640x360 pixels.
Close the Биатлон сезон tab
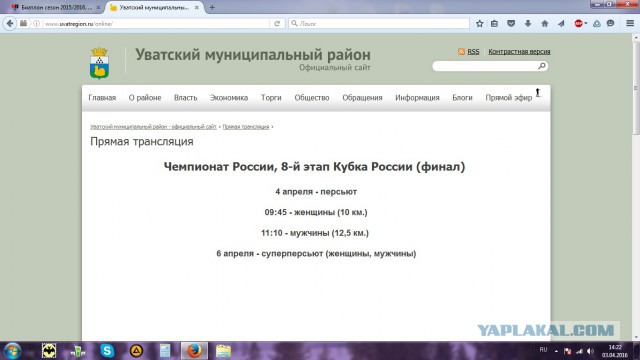[x=98, y=7]
